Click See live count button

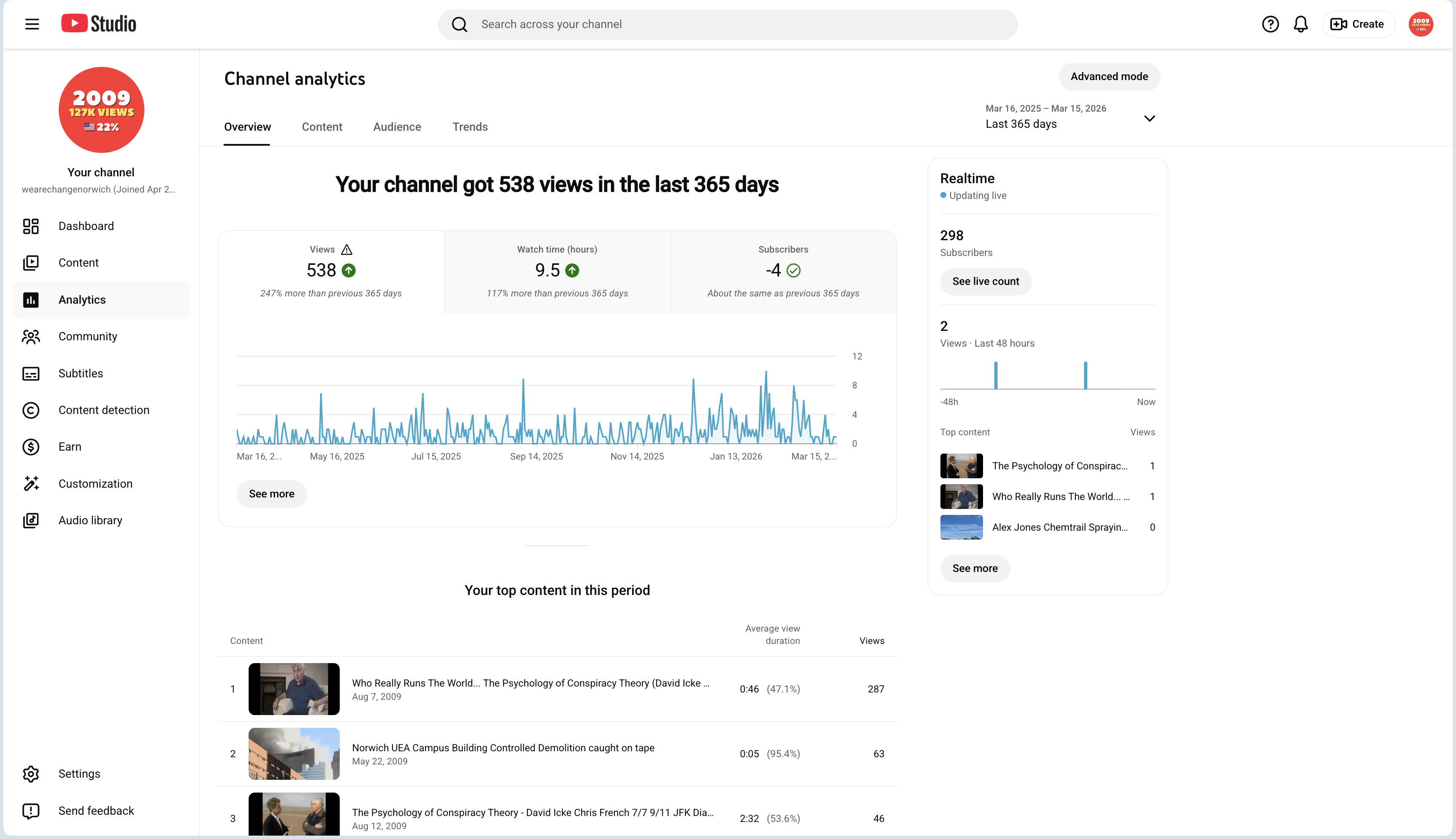click(986, 281)
